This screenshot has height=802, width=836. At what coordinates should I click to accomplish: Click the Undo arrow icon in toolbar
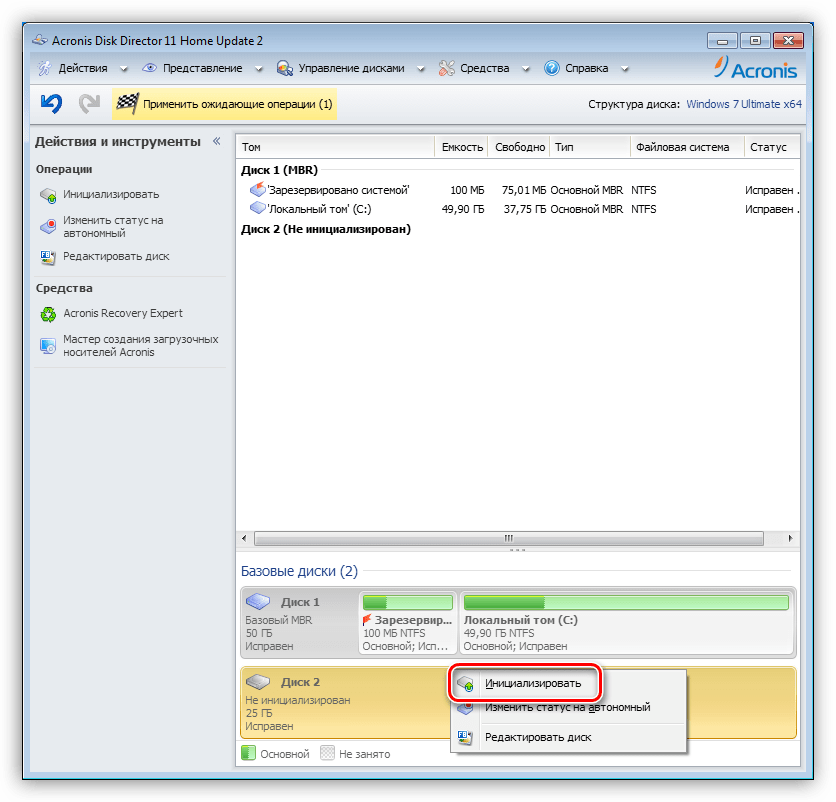click(51, 103)
